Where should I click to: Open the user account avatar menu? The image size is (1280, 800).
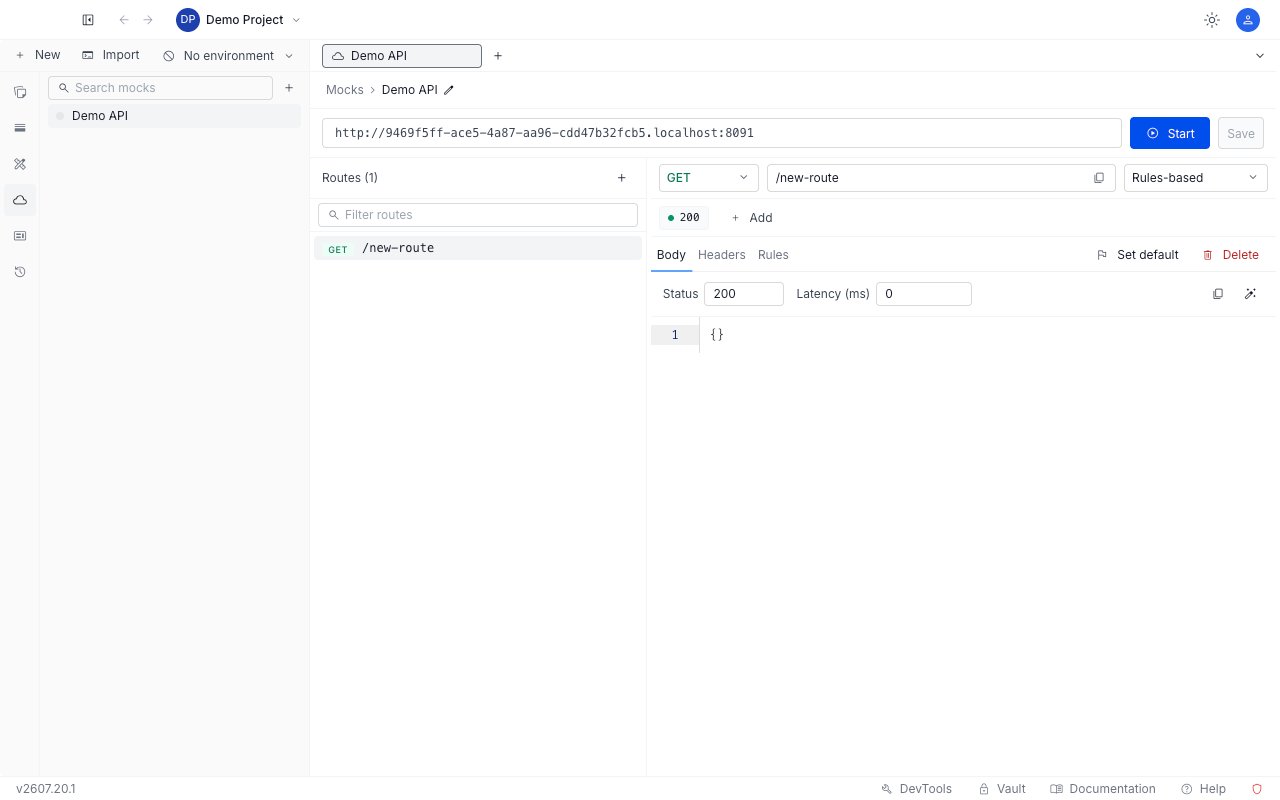point(1247,20)
